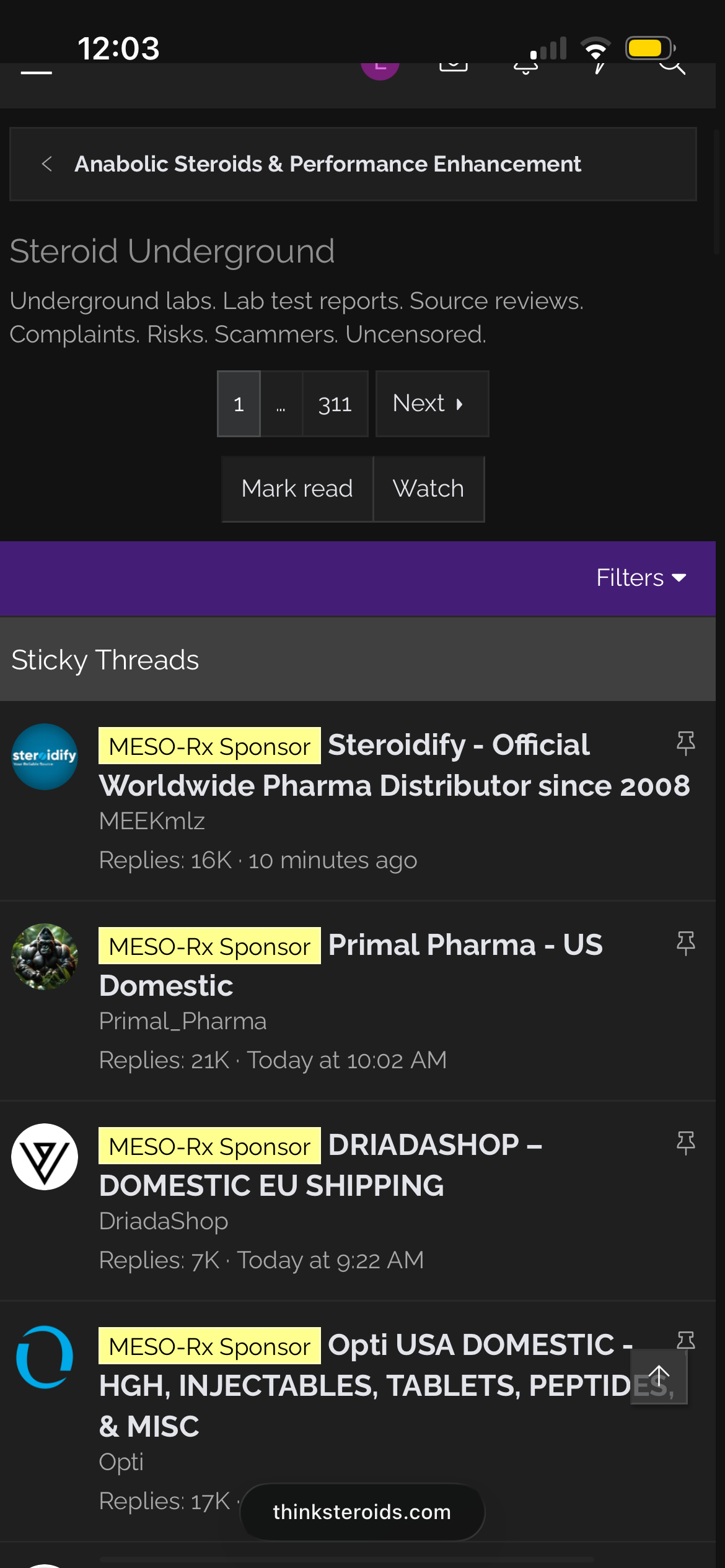Expand the Filters dropdown
Image resolution: width=725 pixels, height=1568 pixels.
pyautogui.click(x=641, y=578)
